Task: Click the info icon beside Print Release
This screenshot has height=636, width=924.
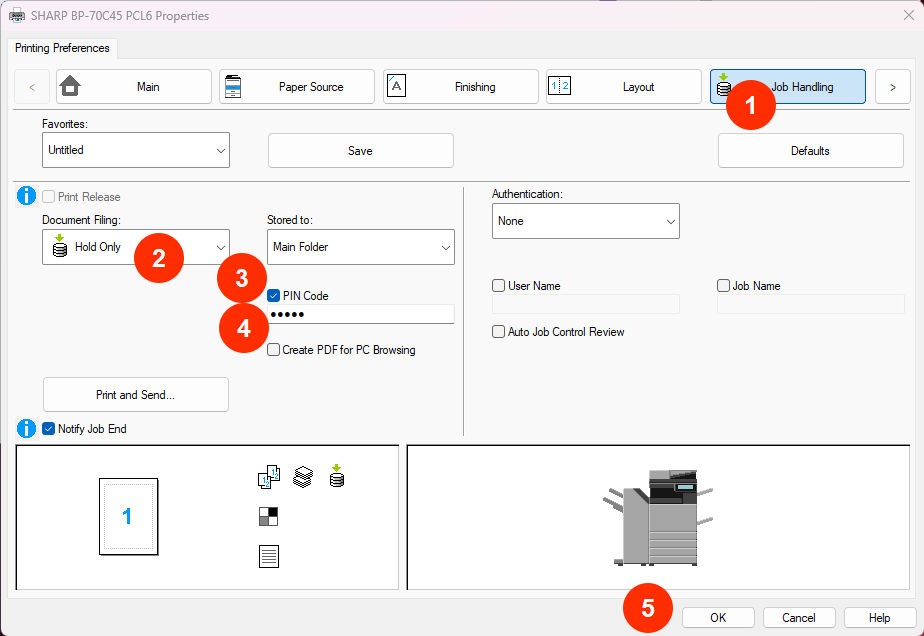Action: point(25,196)
